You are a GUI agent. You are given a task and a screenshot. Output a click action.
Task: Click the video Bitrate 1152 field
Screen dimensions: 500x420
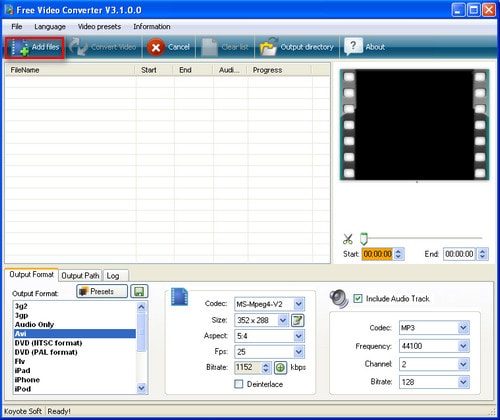tap(248, 367)
